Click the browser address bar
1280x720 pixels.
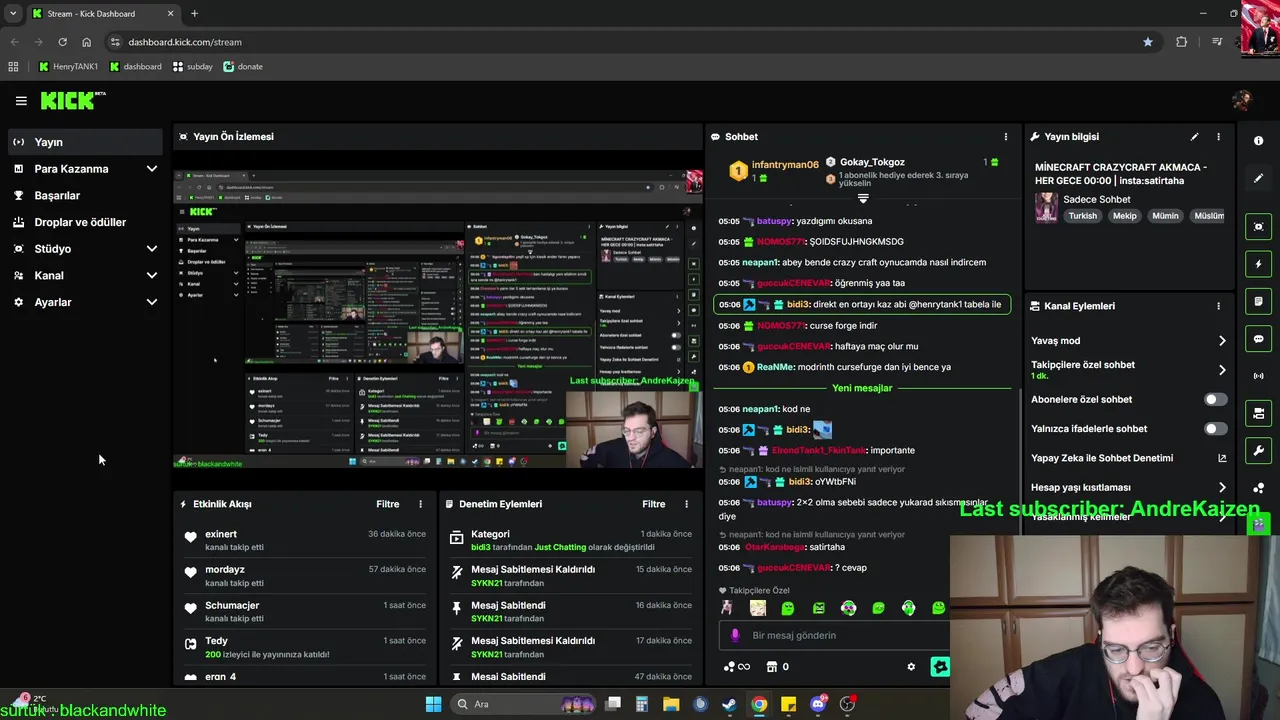click(630, 42)
